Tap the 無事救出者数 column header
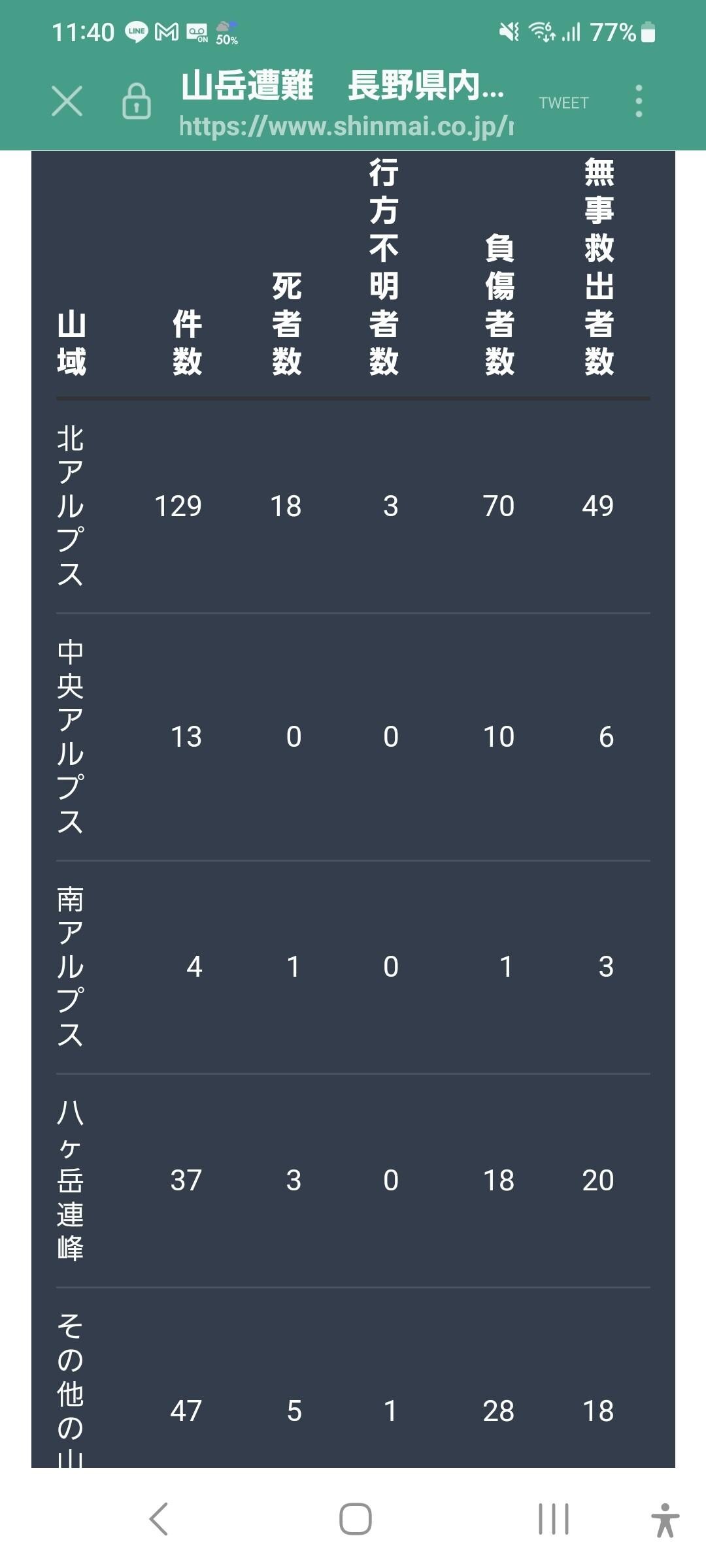Image resolution: width=706 pixels, height=1568 pixels. click(x=599, y=267)
